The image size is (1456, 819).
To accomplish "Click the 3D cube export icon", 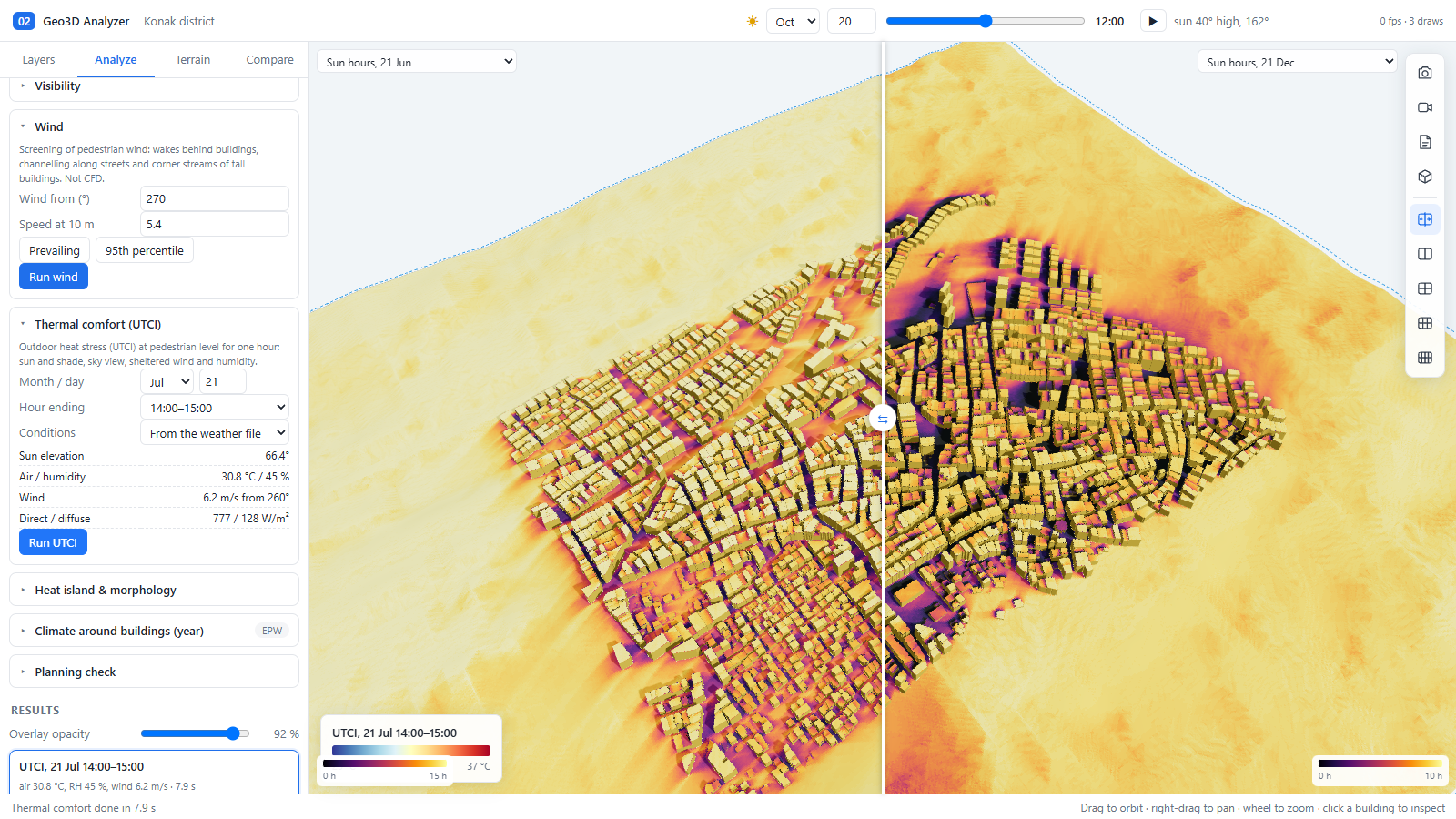I will 1425,177.
